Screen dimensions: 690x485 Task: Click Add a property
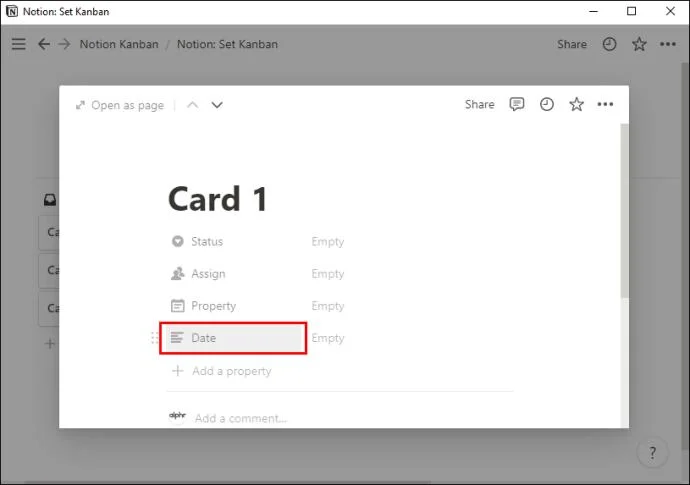pos(221,371)
